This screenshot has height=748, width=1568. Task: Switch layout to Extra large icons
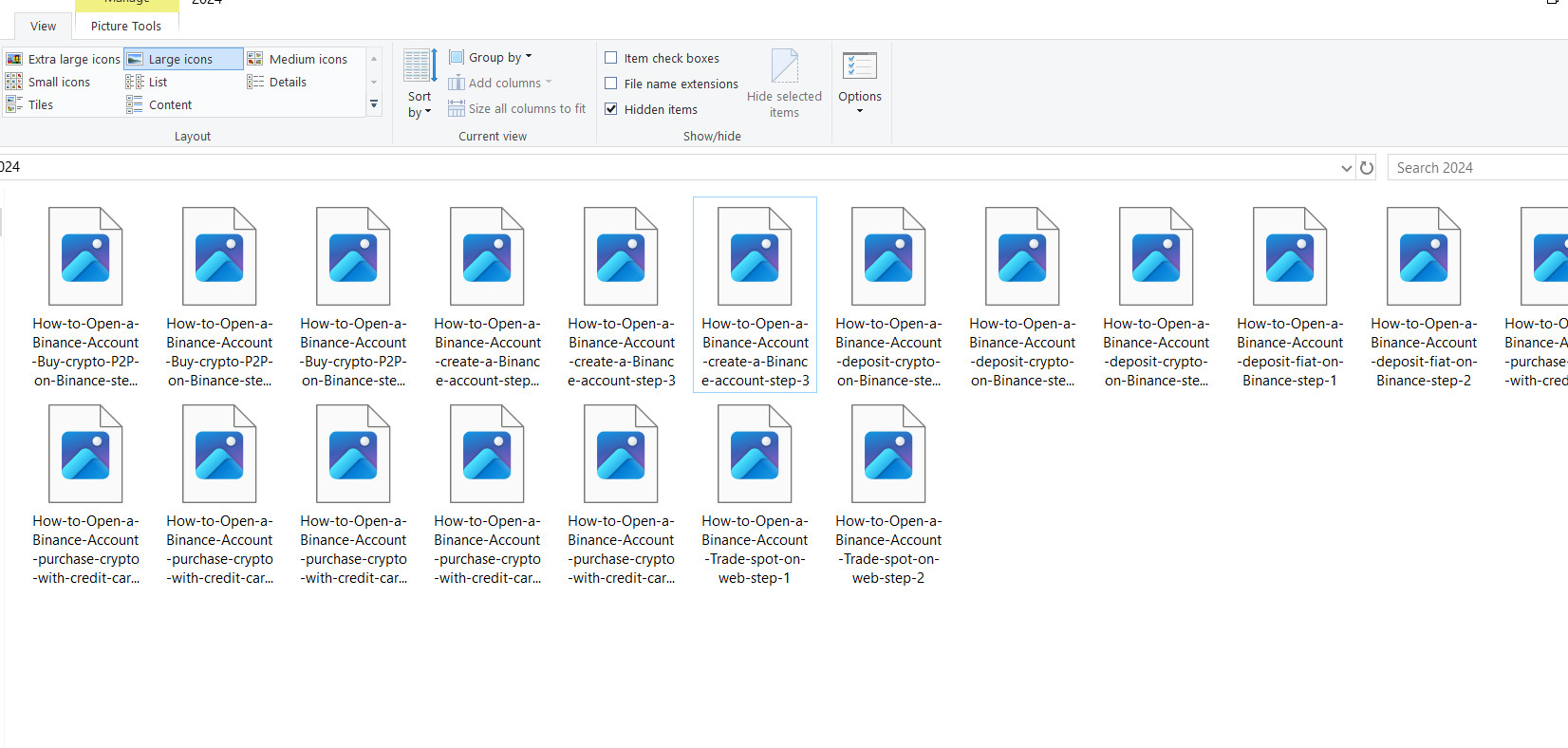(63, 59)
